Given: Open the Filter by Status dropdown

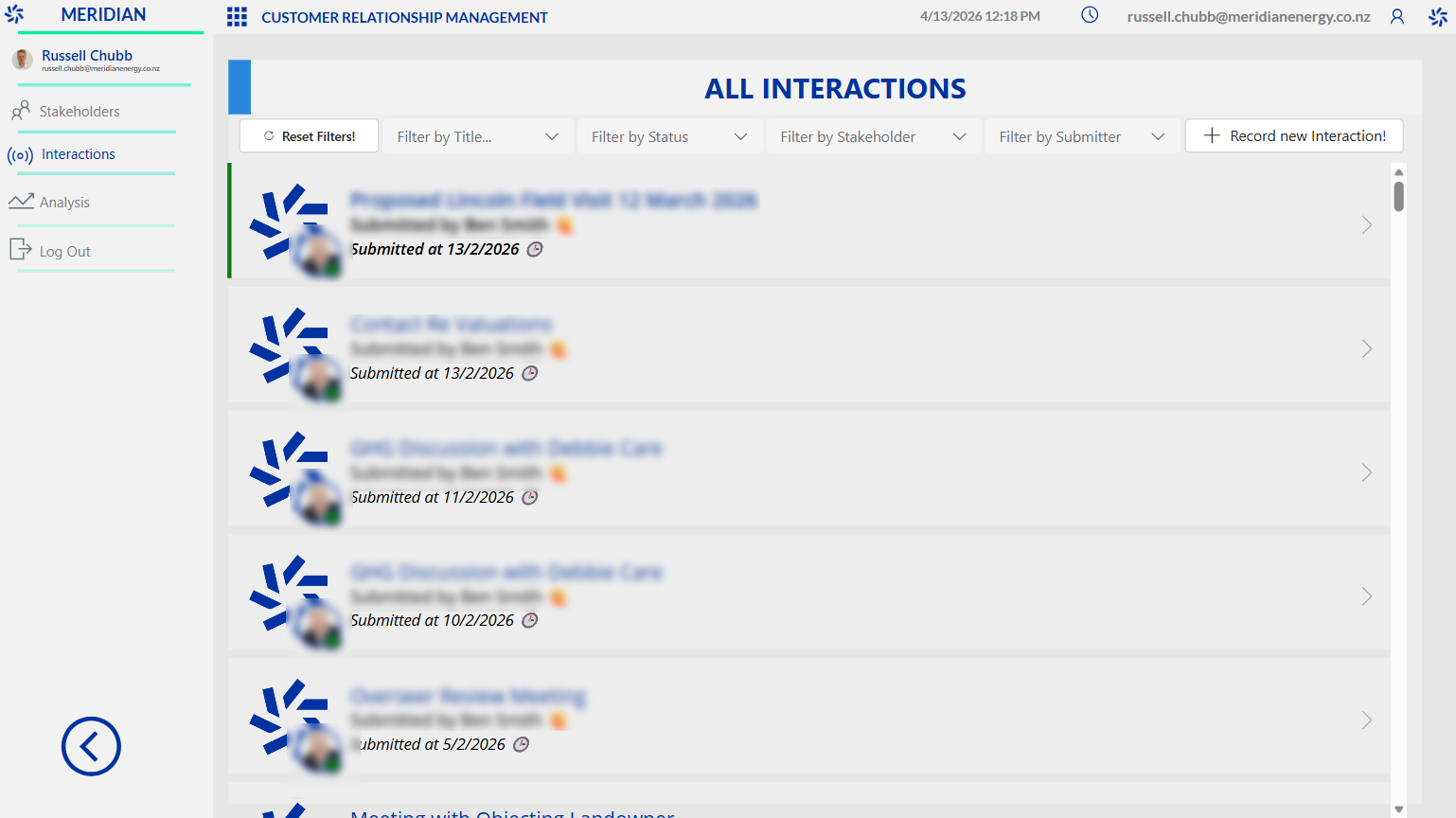Looking at the screenshot, I should coord(669,136).
